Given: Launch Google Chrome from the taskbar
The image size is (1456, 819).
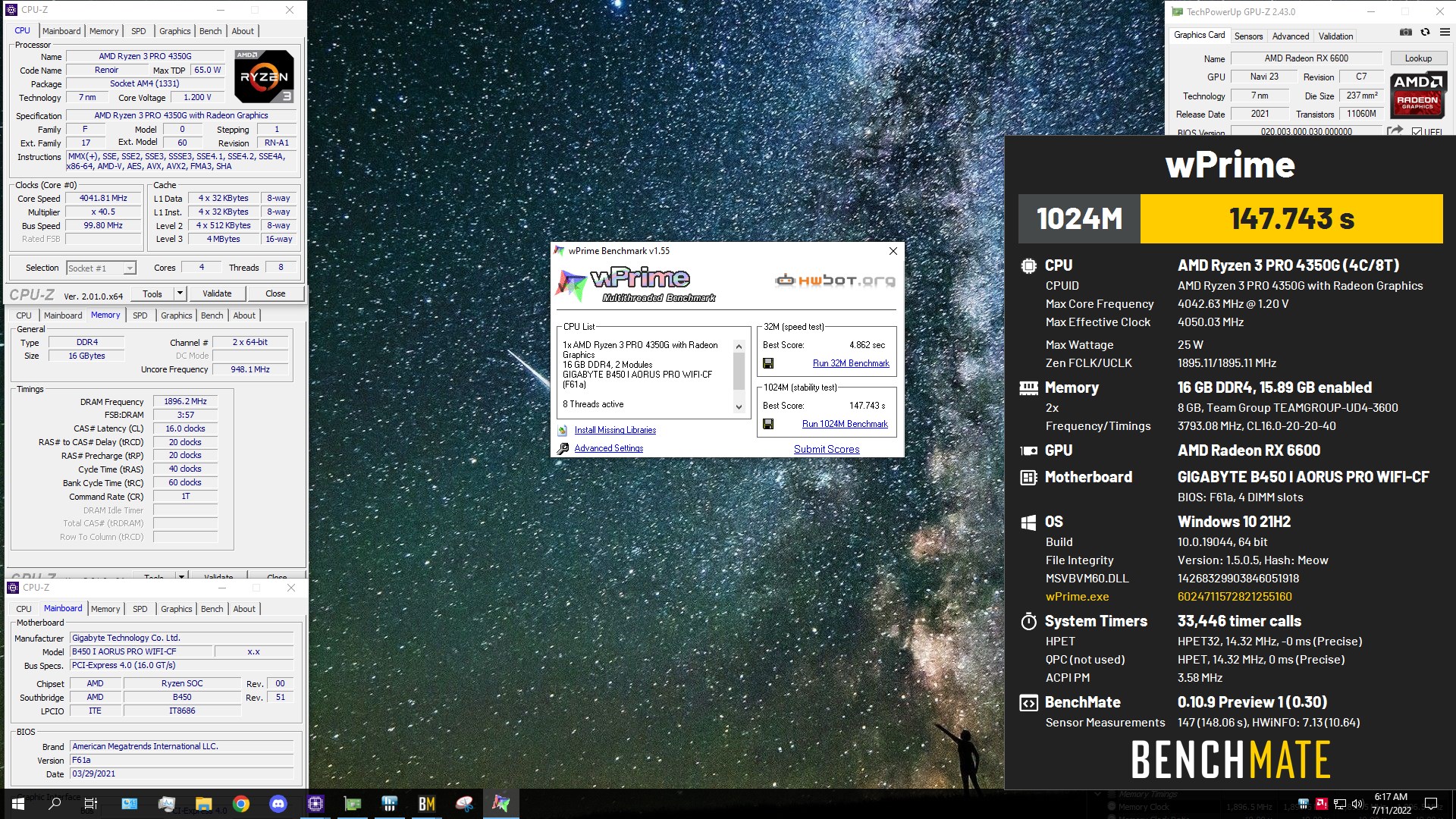Looking at the screenshot, I should tap(241, 804).
